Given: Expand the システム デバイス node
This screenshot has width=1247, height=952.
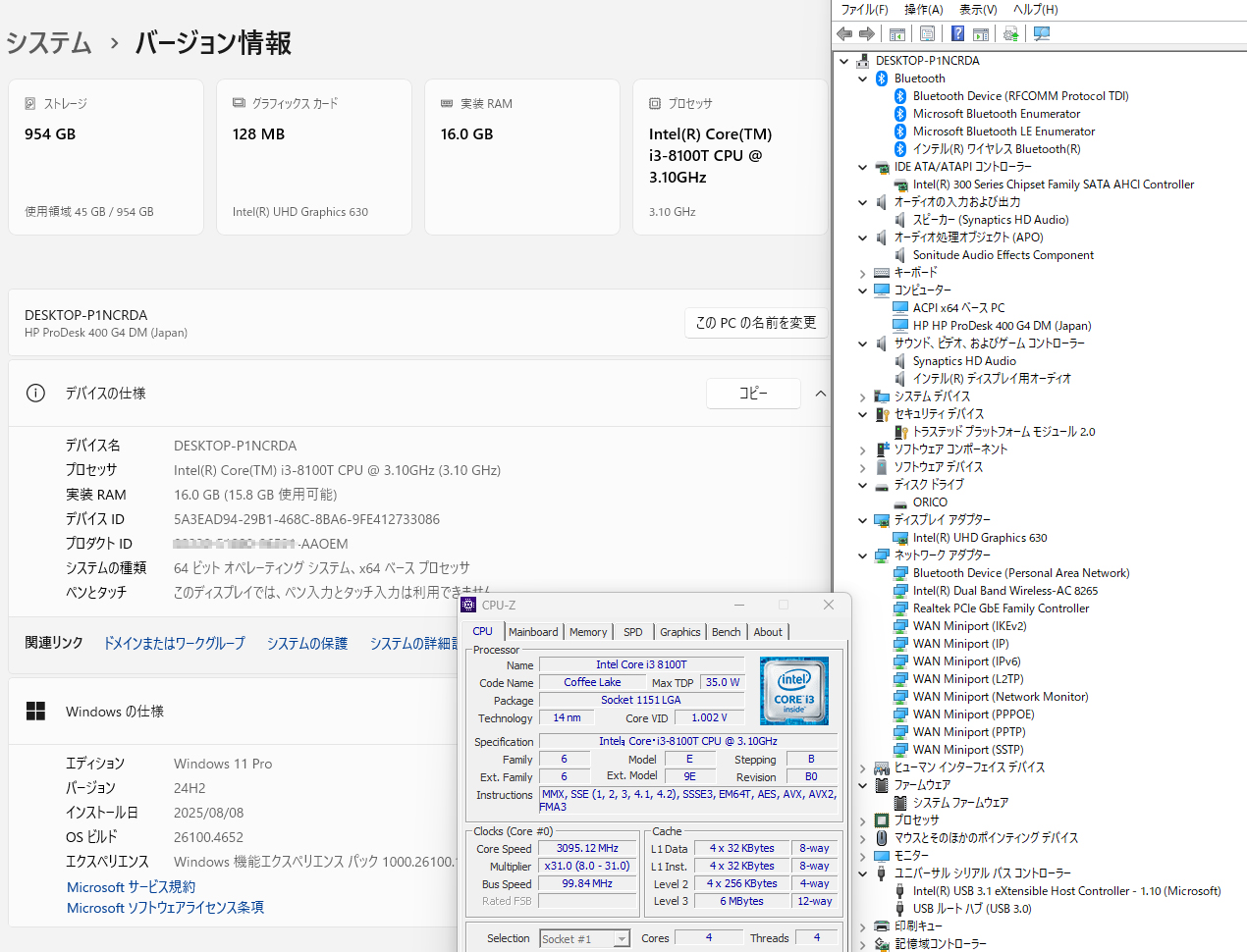Looking at the screenshot, I should pyautogui.click(x=863, y=397).
